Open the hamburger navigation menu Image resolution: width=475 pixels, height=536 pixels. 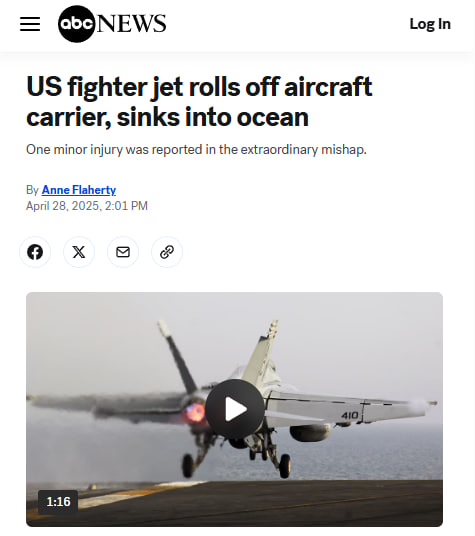pyautogui.click(x=30, y=24)
